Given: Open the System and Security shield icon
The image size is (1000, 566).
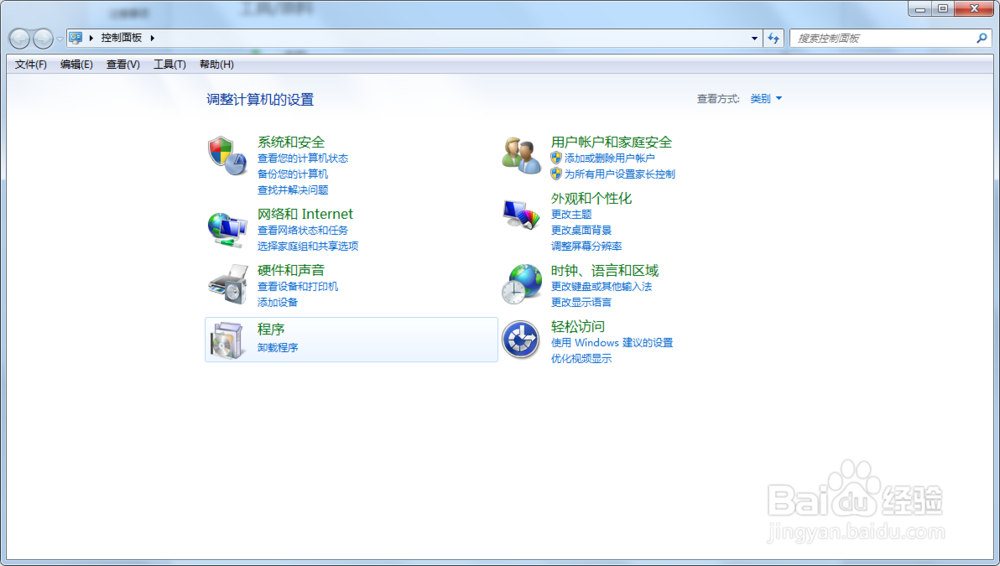Looking at the screenshot, I should click(227, 156).
